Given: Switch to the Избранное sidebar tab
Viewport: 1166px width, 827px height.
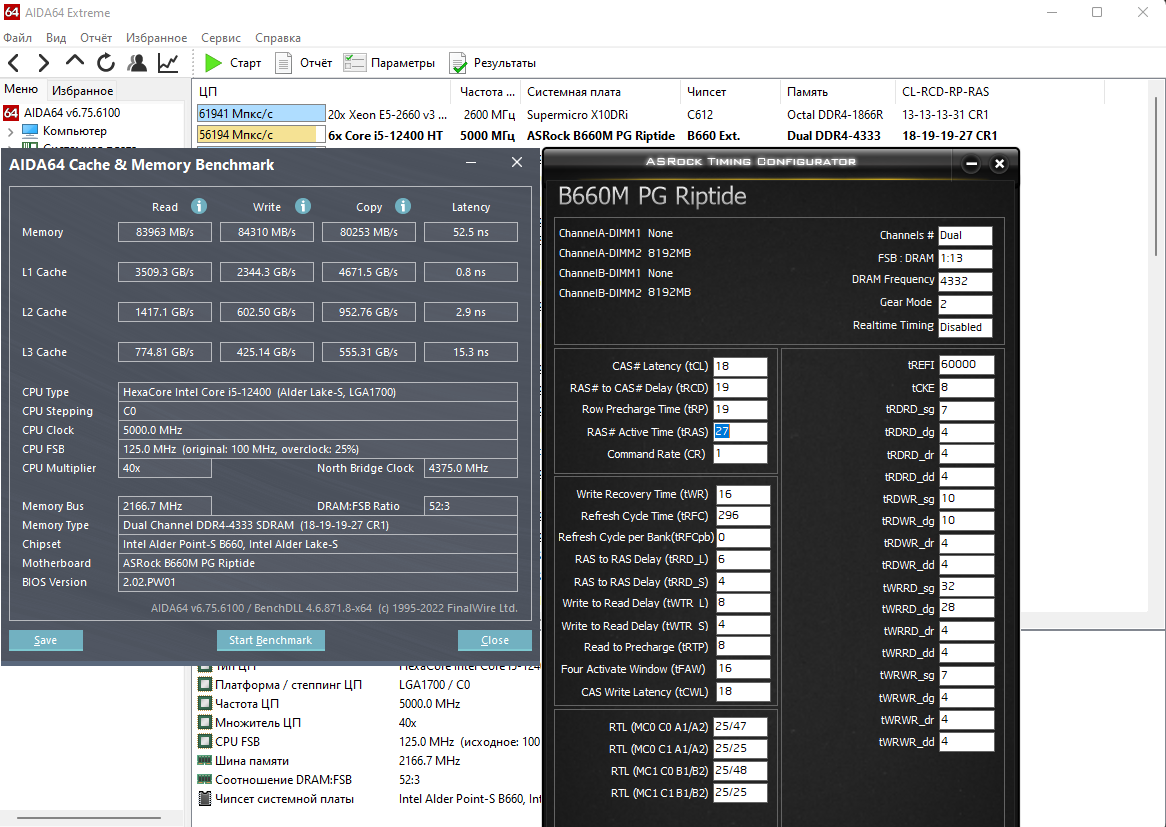Looking at the screenshot, I should [82, 91].
